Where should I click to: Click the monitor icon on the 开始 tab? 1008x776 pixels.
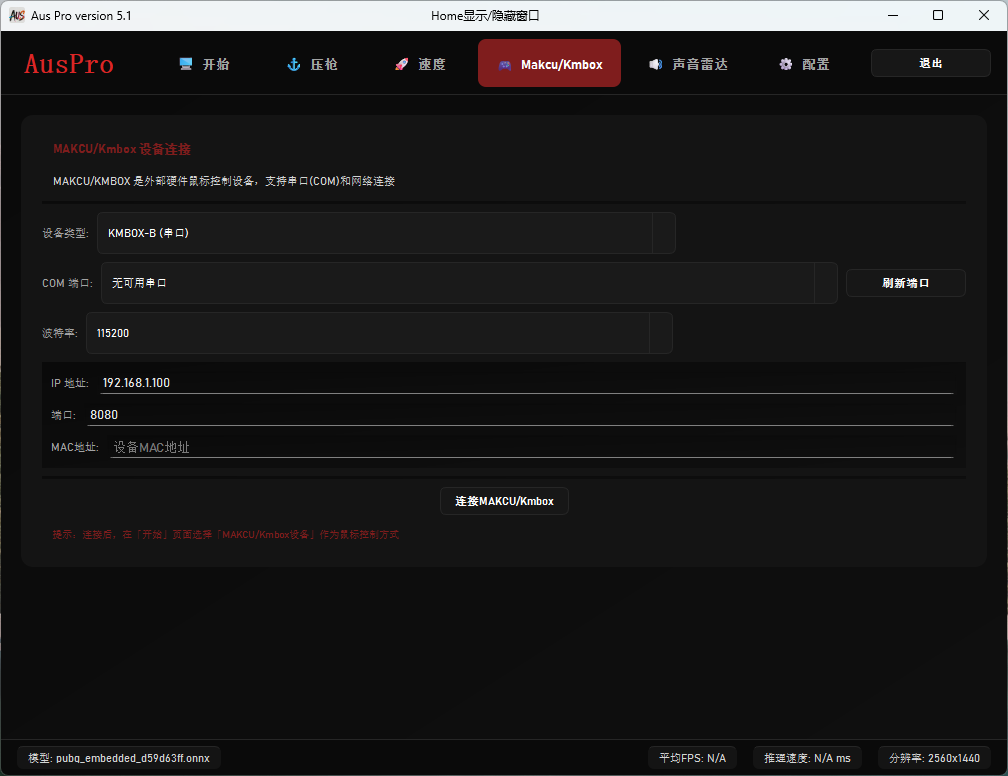point(186,64)
